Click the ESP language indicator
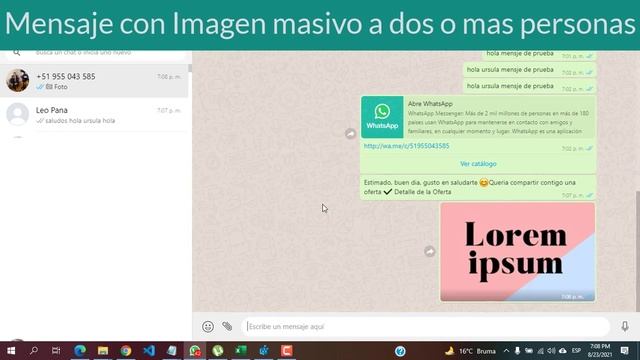Screen dimensions: 640x360 click(576, 351)
